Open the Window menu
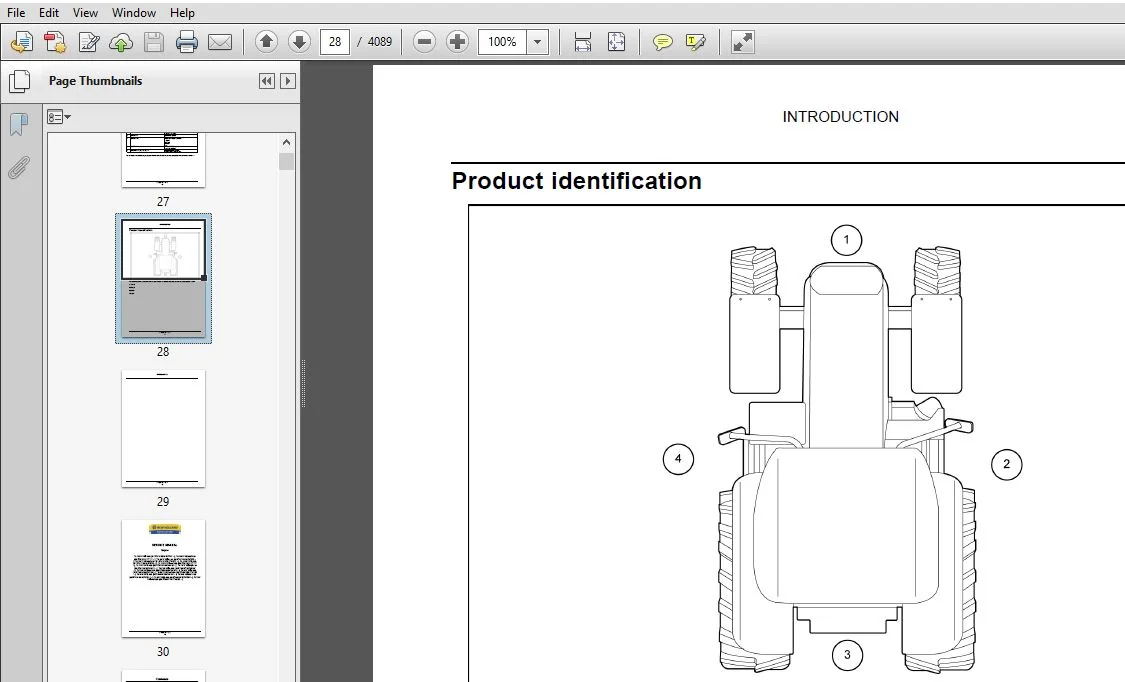1125x682 pixels. pos(133,12)
